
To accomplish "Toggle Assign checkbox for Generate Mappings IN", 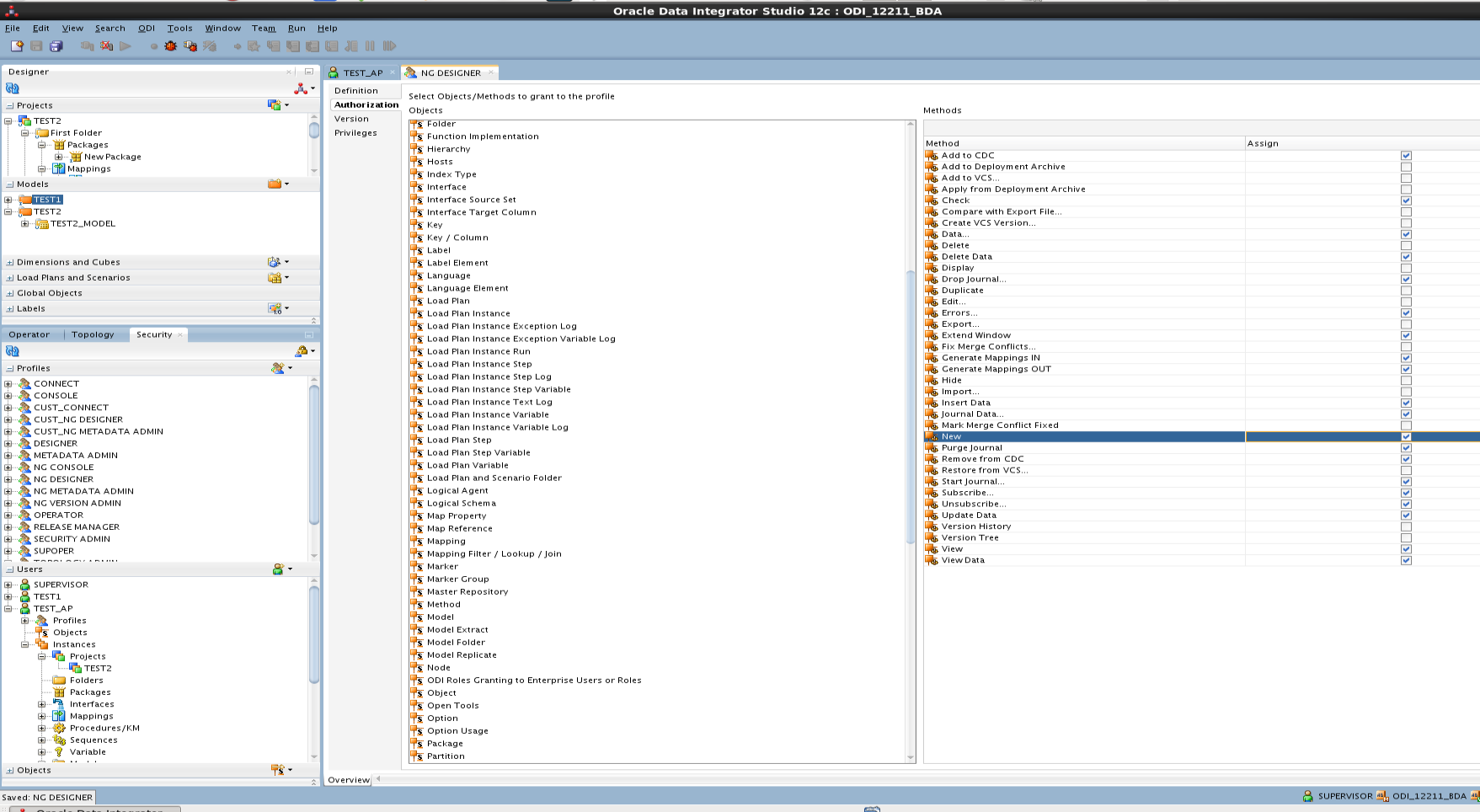I will tap(1406, 358).
